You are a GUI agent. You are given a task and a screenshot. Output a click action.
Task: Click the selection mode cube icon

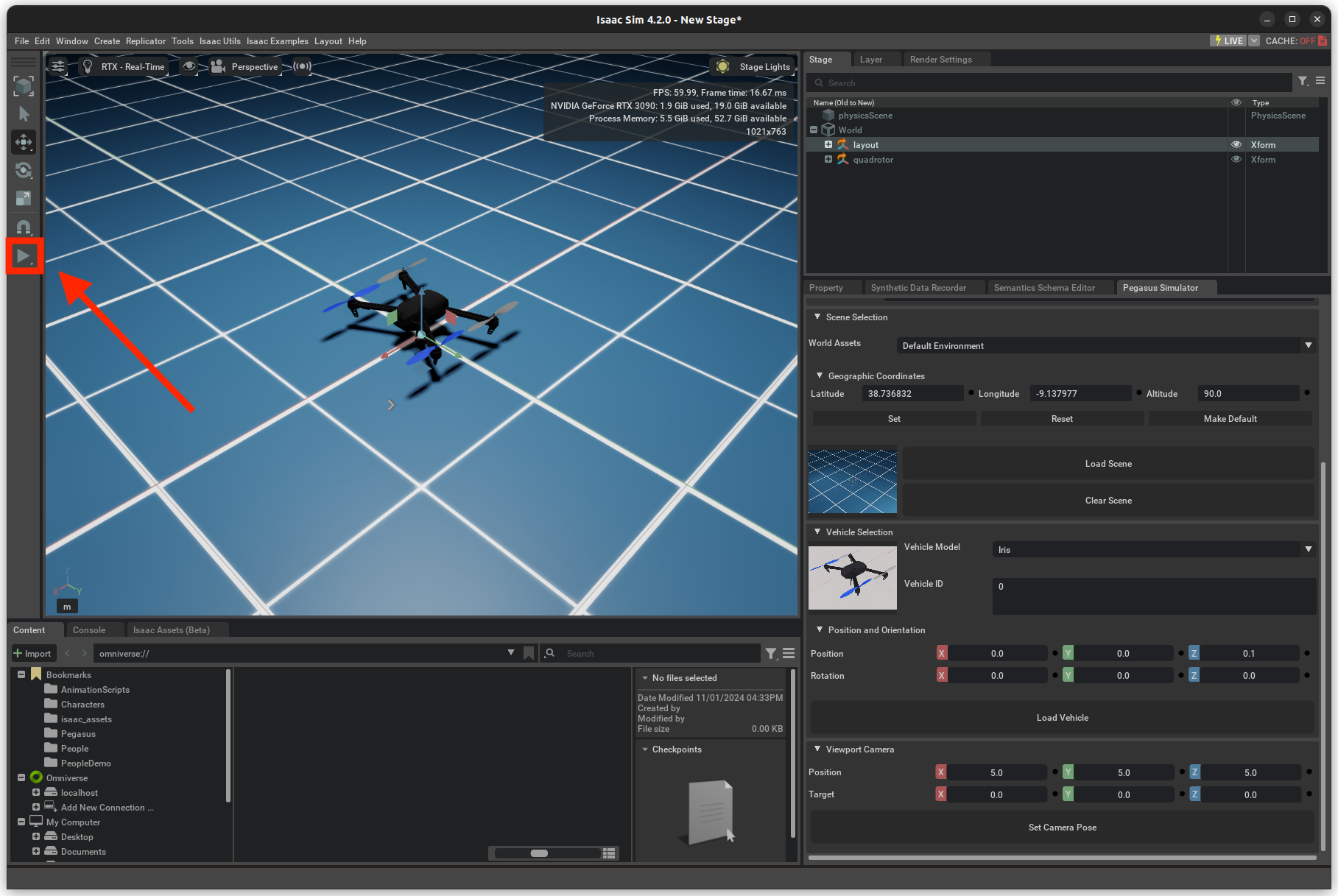(24, 86)
